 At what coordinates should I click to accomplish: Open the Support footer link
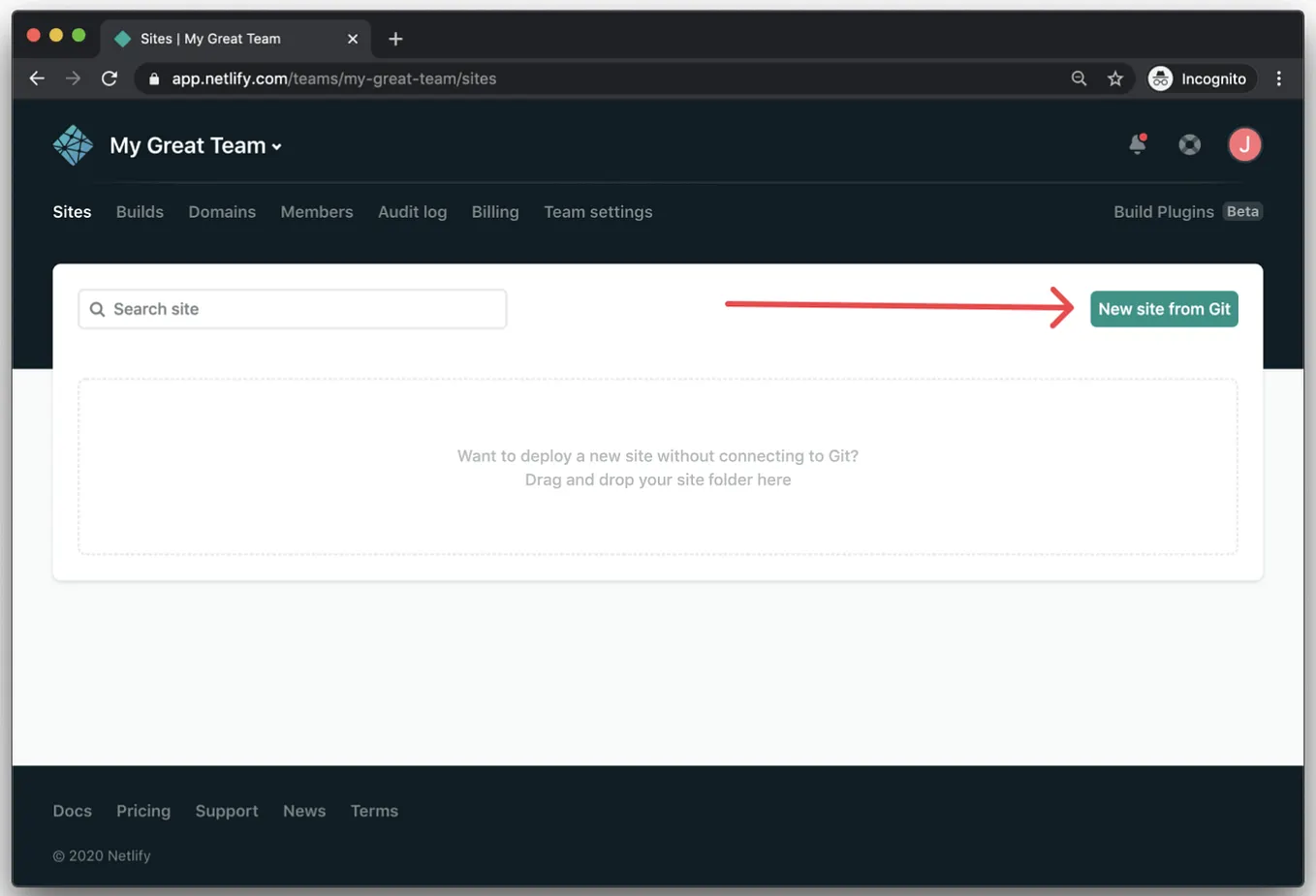[227, 811]
